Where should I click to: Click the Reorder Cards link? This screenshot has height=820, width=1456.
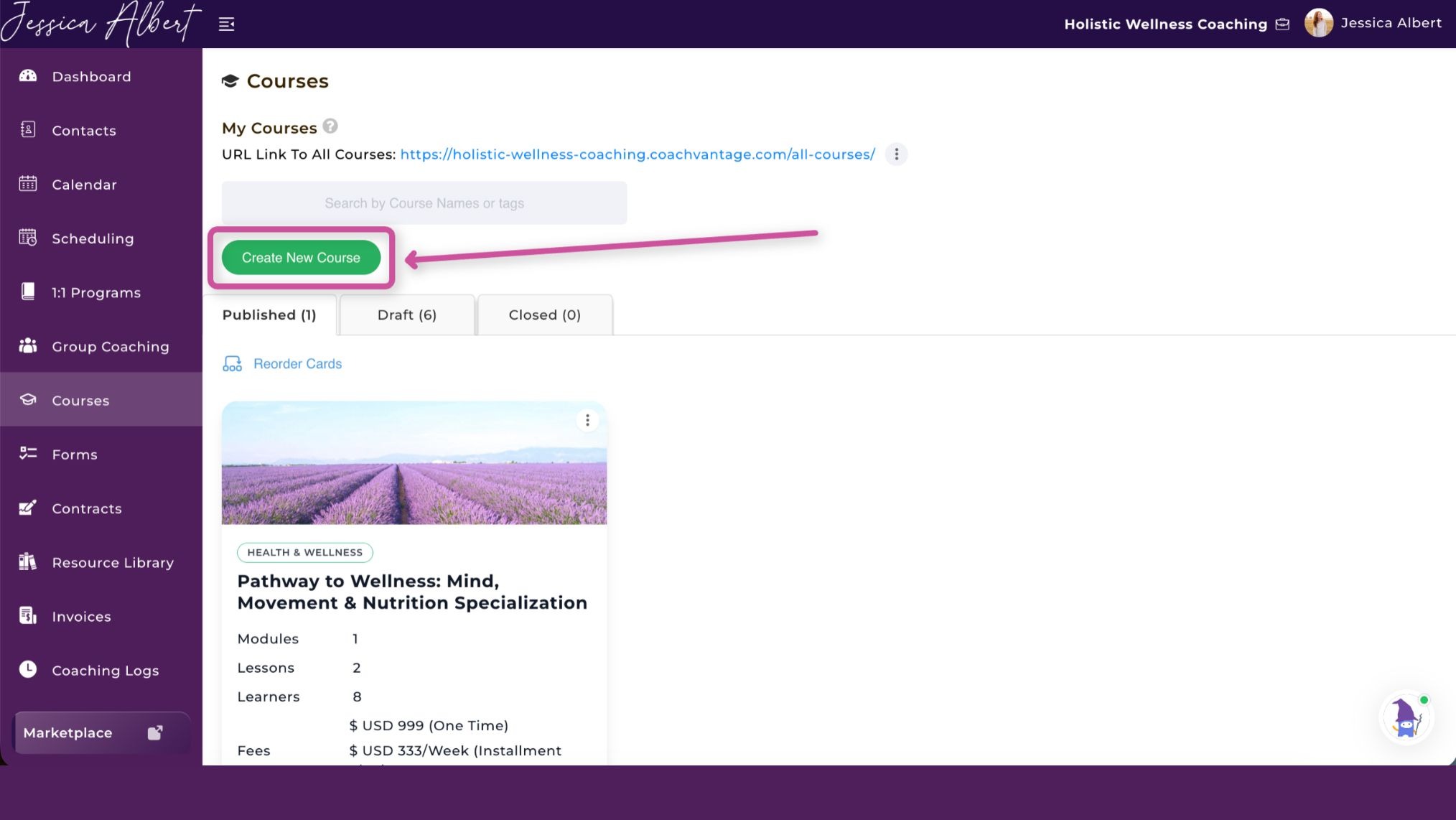pyautogui.click(x=297, y=364)
